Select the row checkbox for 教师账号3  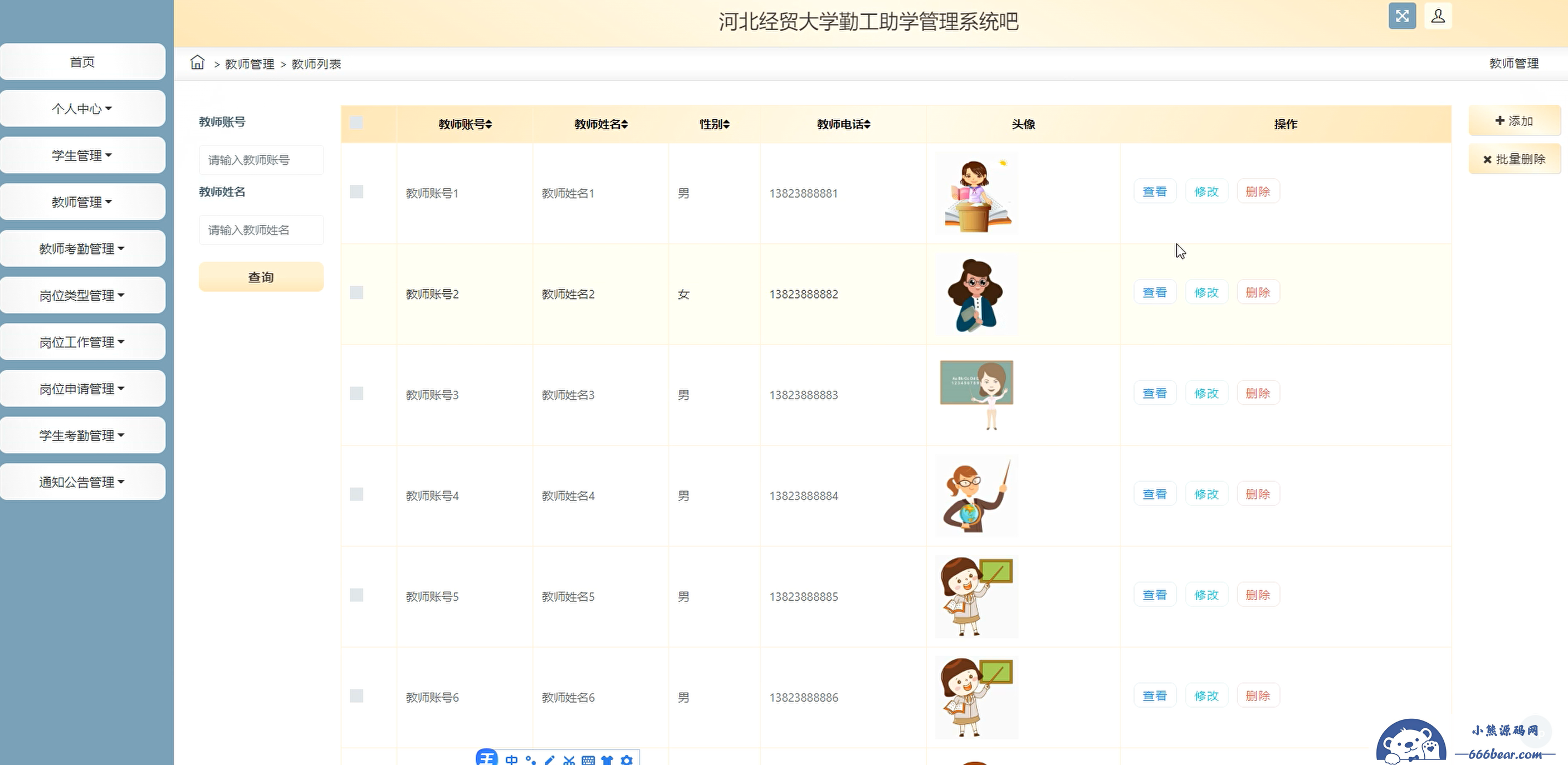click(x=356, y=393)
